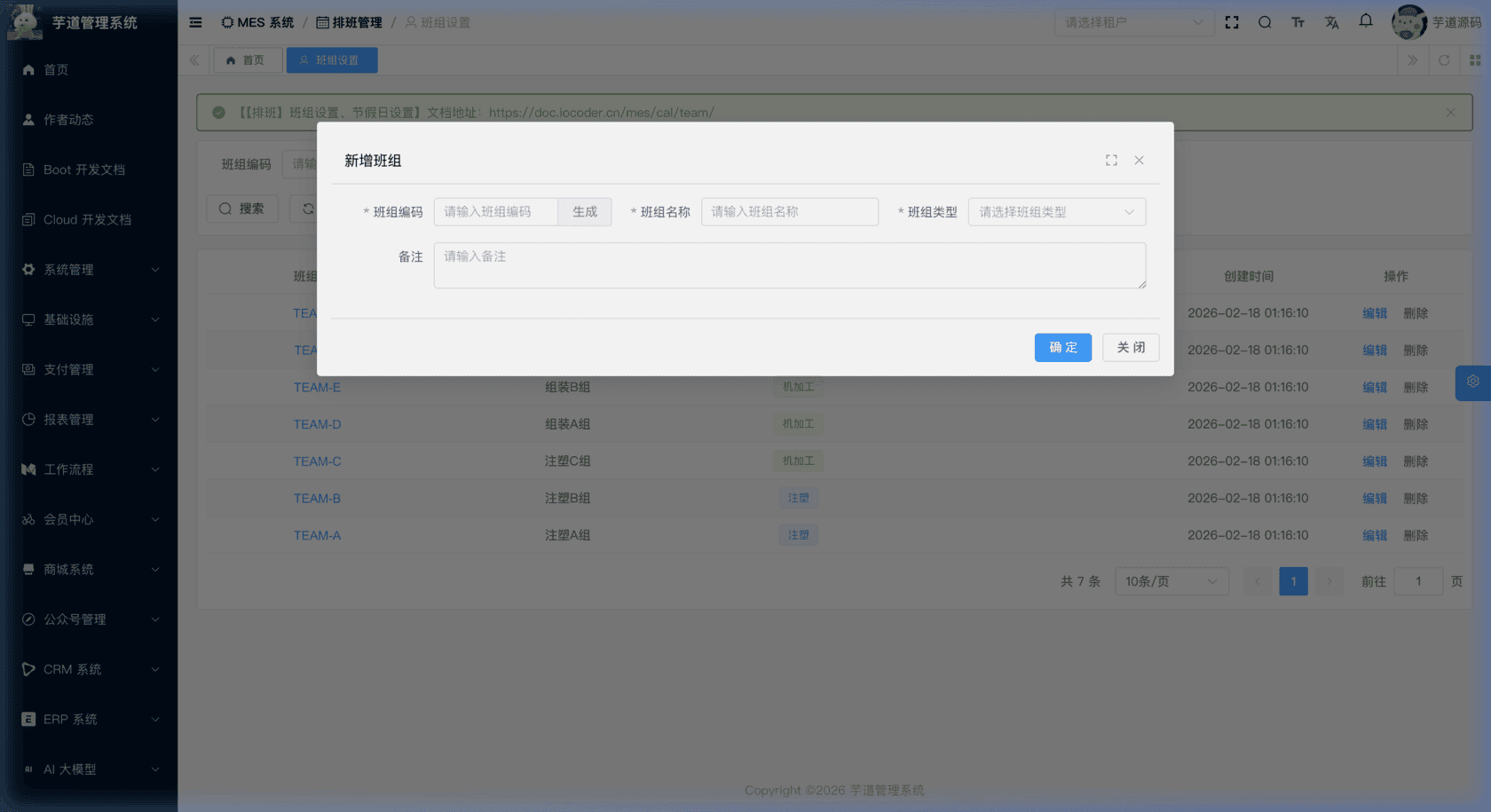Toggle the sidebar collapse hamburger icon

coord(195,22)
